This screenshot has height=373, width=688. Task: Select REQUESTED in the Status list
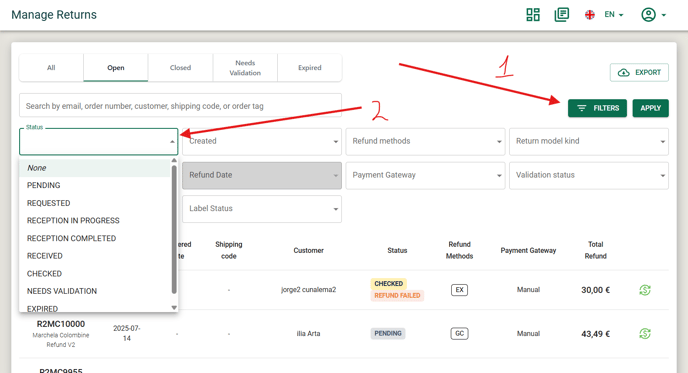point(95,203)
